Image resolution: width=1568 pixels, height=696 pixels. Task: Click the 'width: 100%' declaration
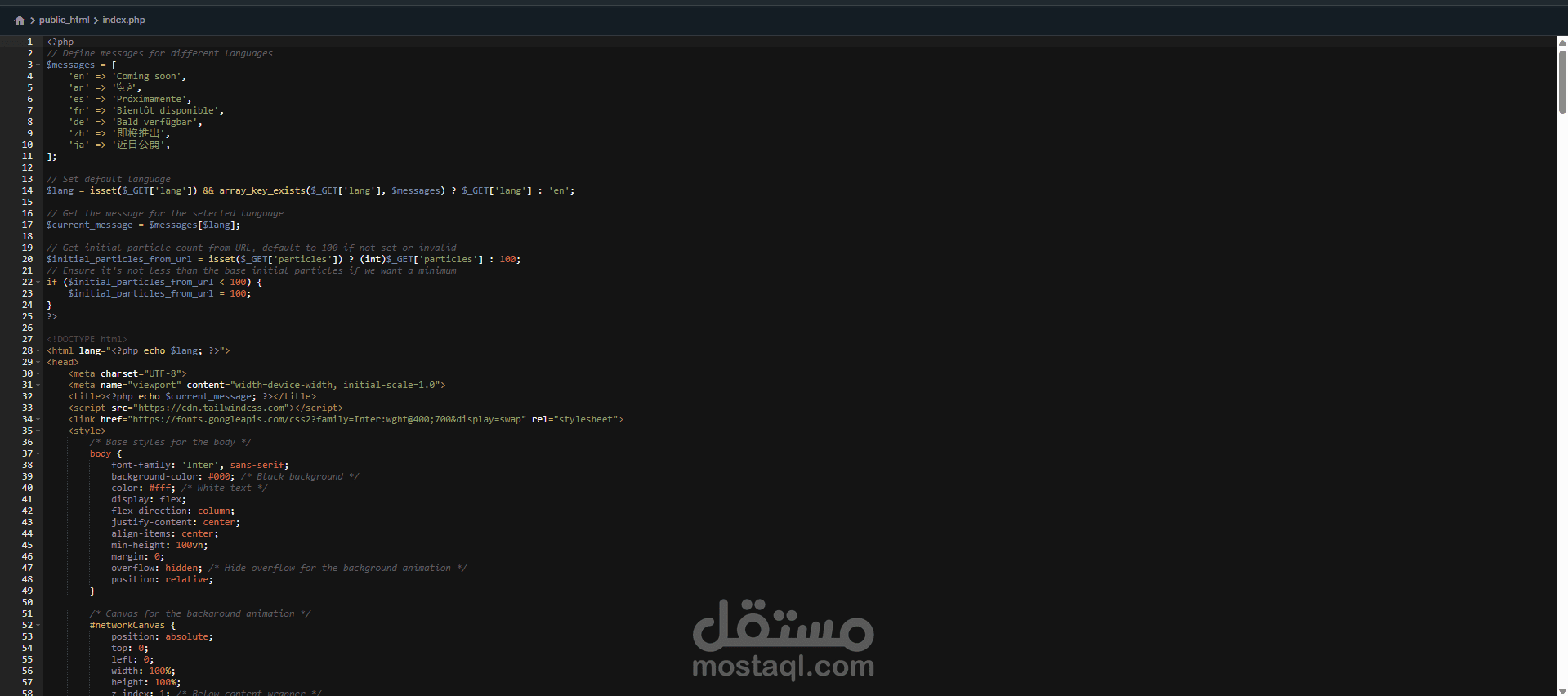(143, 671)
